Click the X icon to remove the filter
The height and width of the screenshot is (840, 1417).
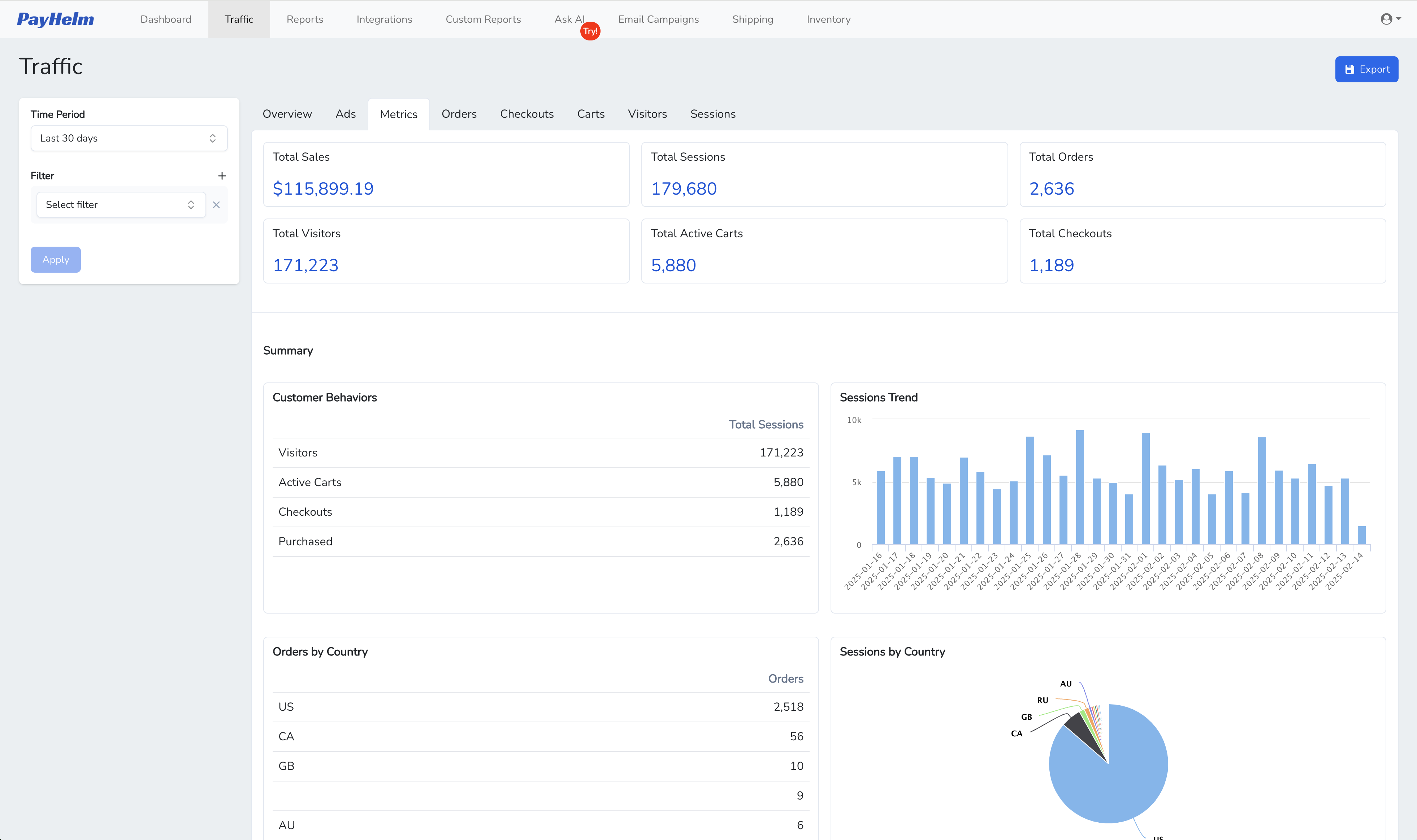[216, 205]
